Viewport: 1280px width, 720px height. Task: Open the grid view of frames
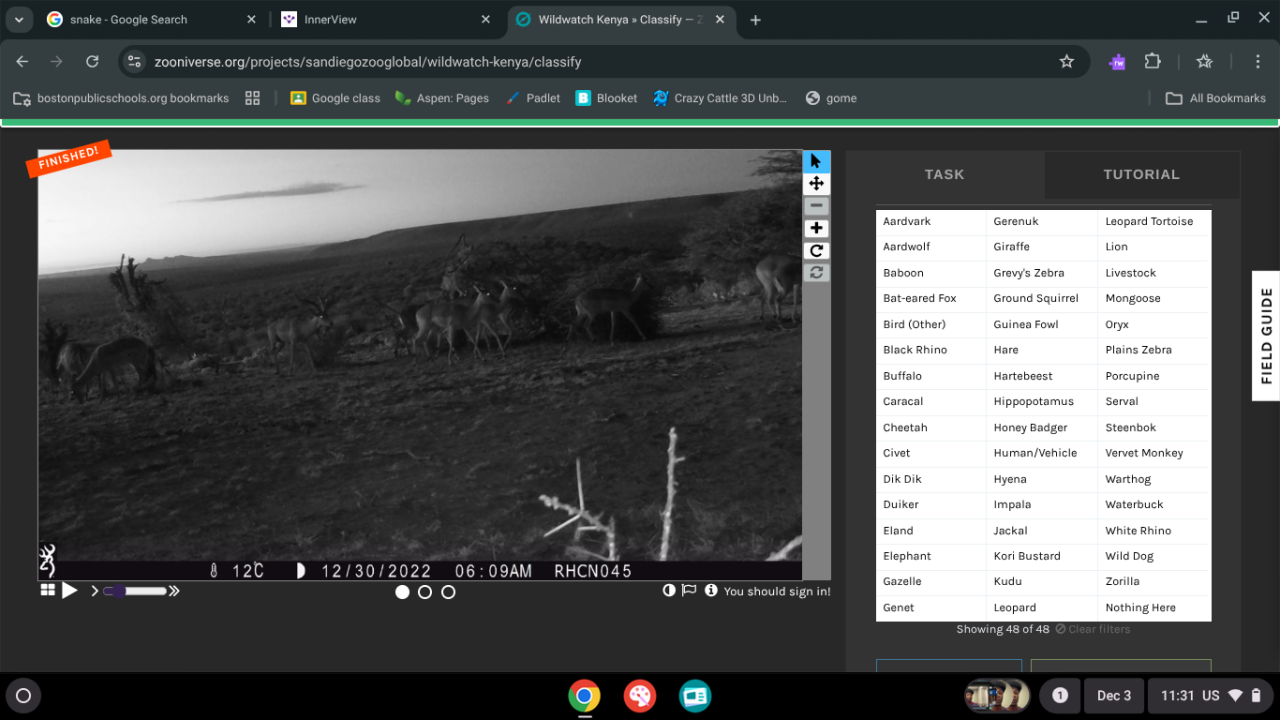click(x=47, y=591)
